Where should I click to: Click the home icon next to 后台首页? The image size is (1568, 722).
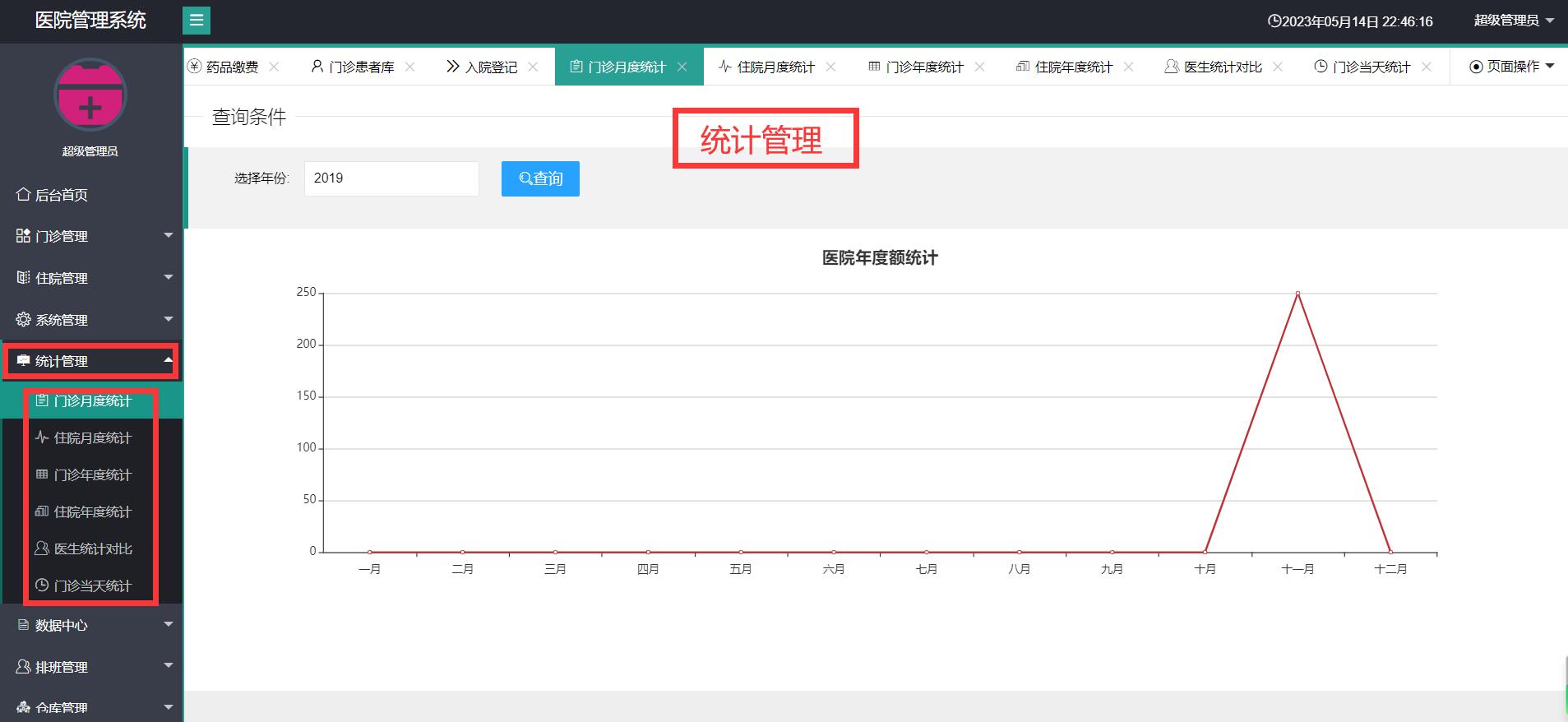pyautogui.click(x=23, y=195)
